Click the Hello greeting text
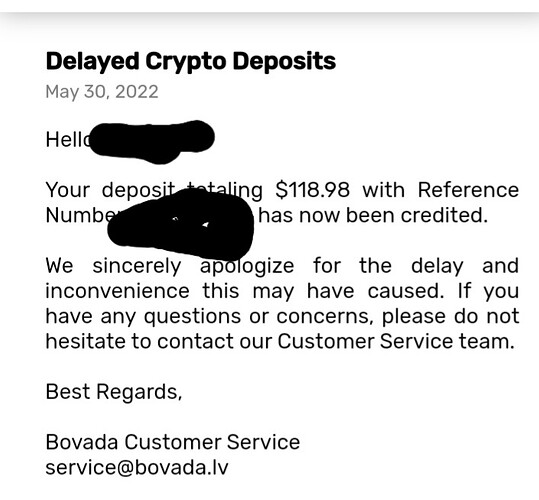 pyautogui.click(x=69, y=140)
